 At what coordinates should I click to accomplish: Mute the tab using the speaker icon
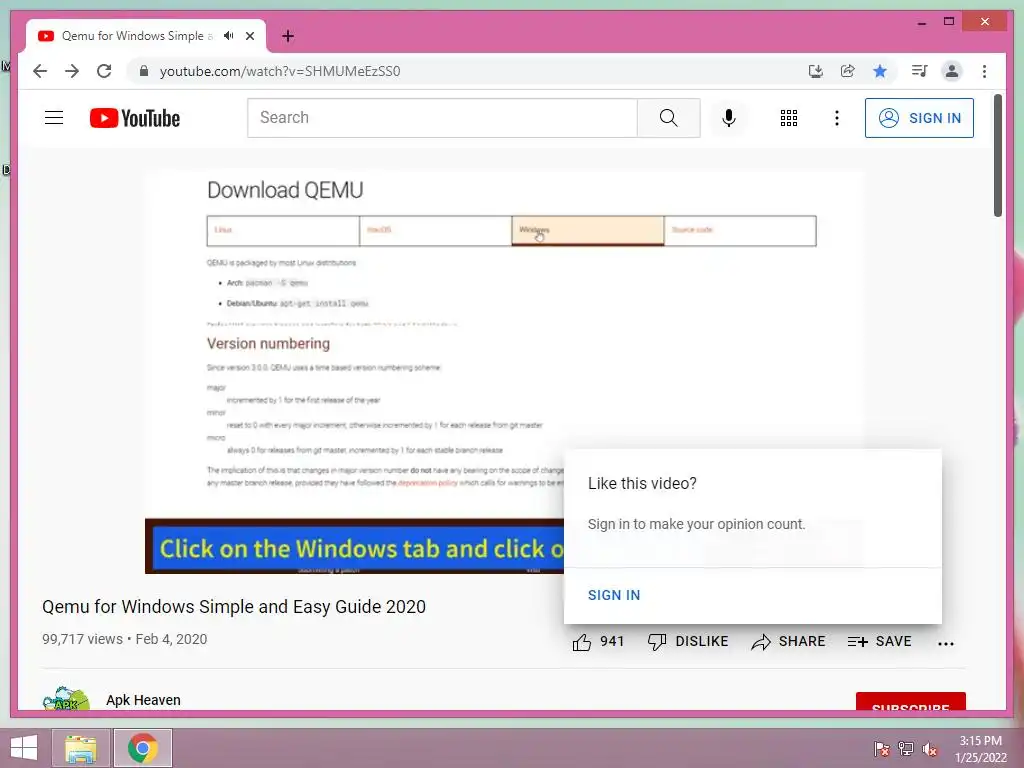[x=228, y=36]
